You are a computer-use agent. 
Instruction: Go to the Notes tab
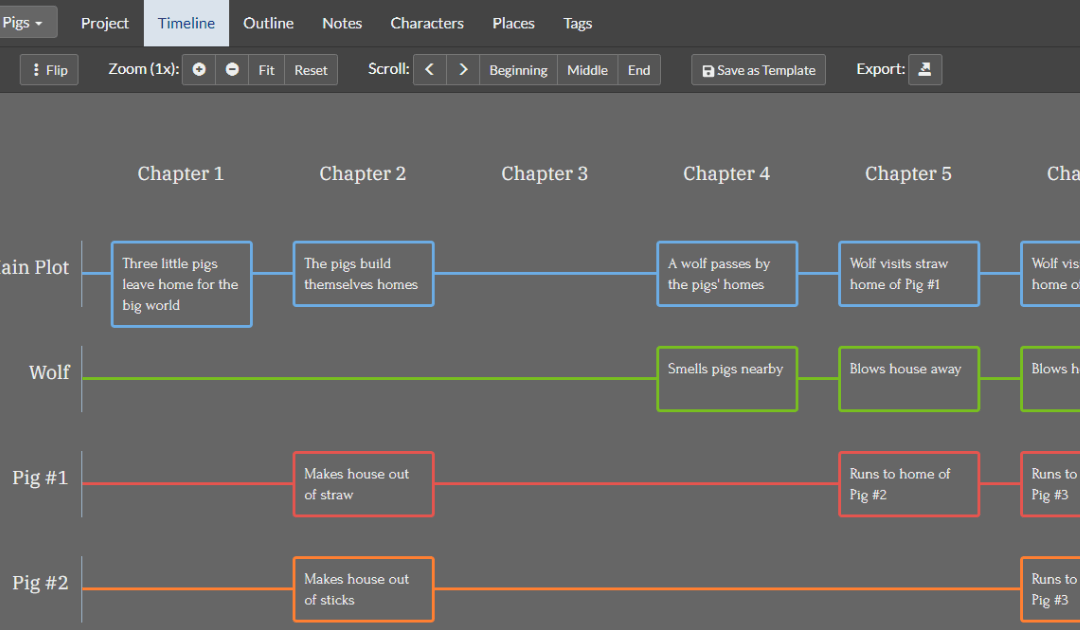(342, 23)
